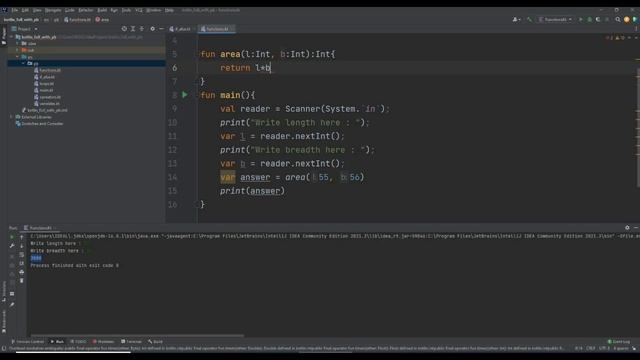Click the Build project hammer icon
This screenshot has width=640, height=360.
point(529,19)
